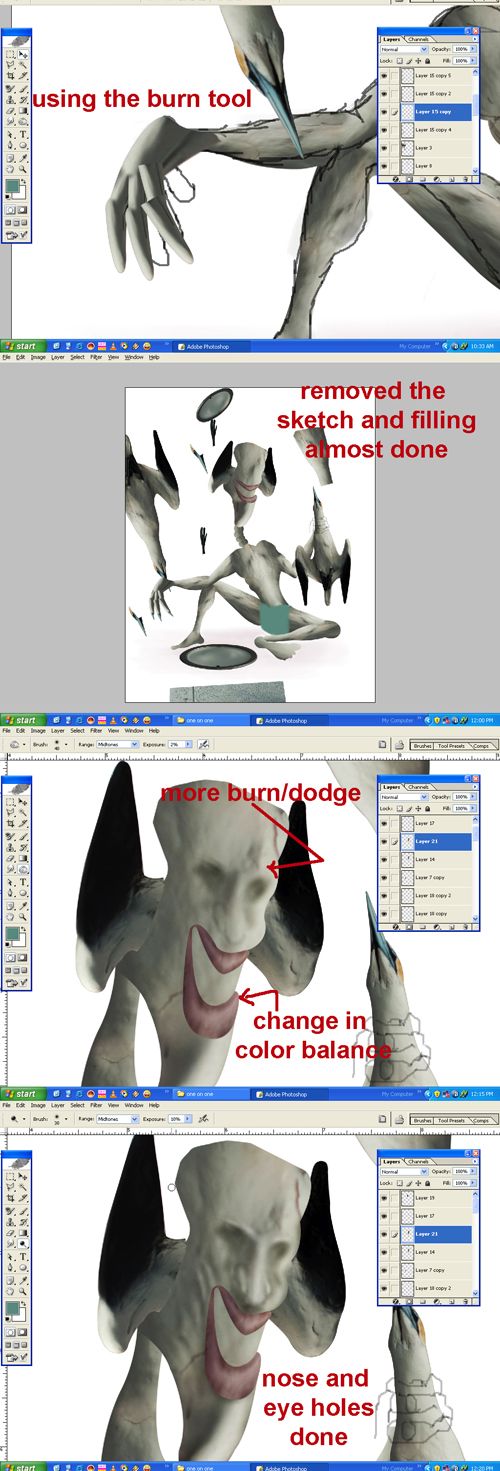Hide Layer 15 copy 5 via eye icon
This screenshot has height=1471, width=500.
coord(384,76)
